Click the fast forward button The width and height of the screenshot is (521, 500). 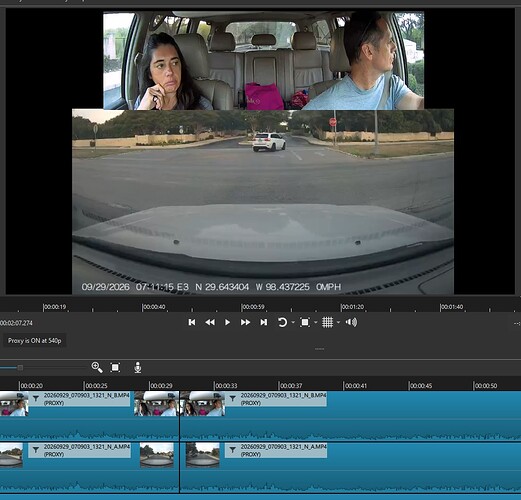click(245, 322)
